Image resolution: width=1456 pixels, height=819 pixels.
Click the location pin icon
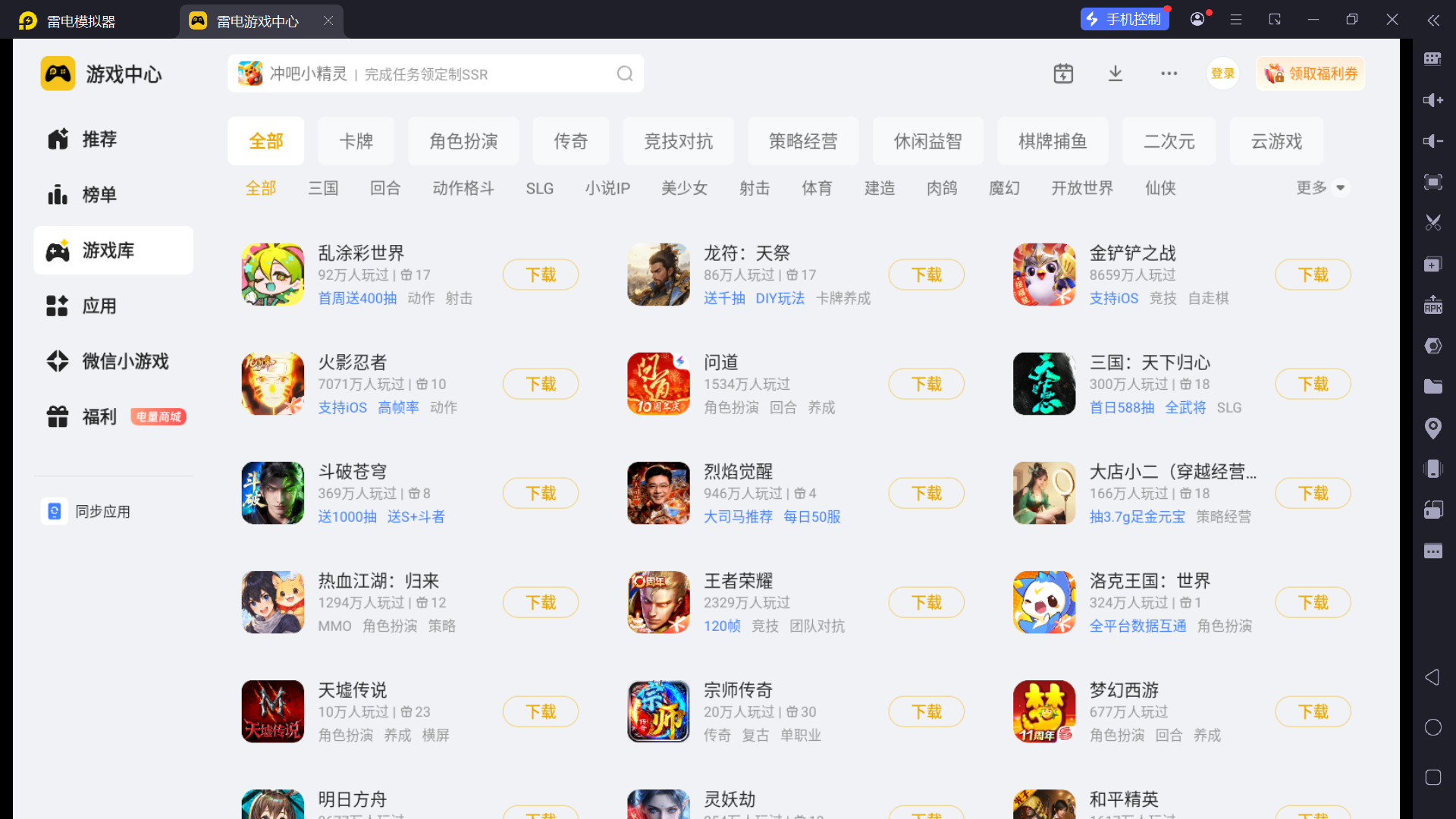coord(1432,428)
